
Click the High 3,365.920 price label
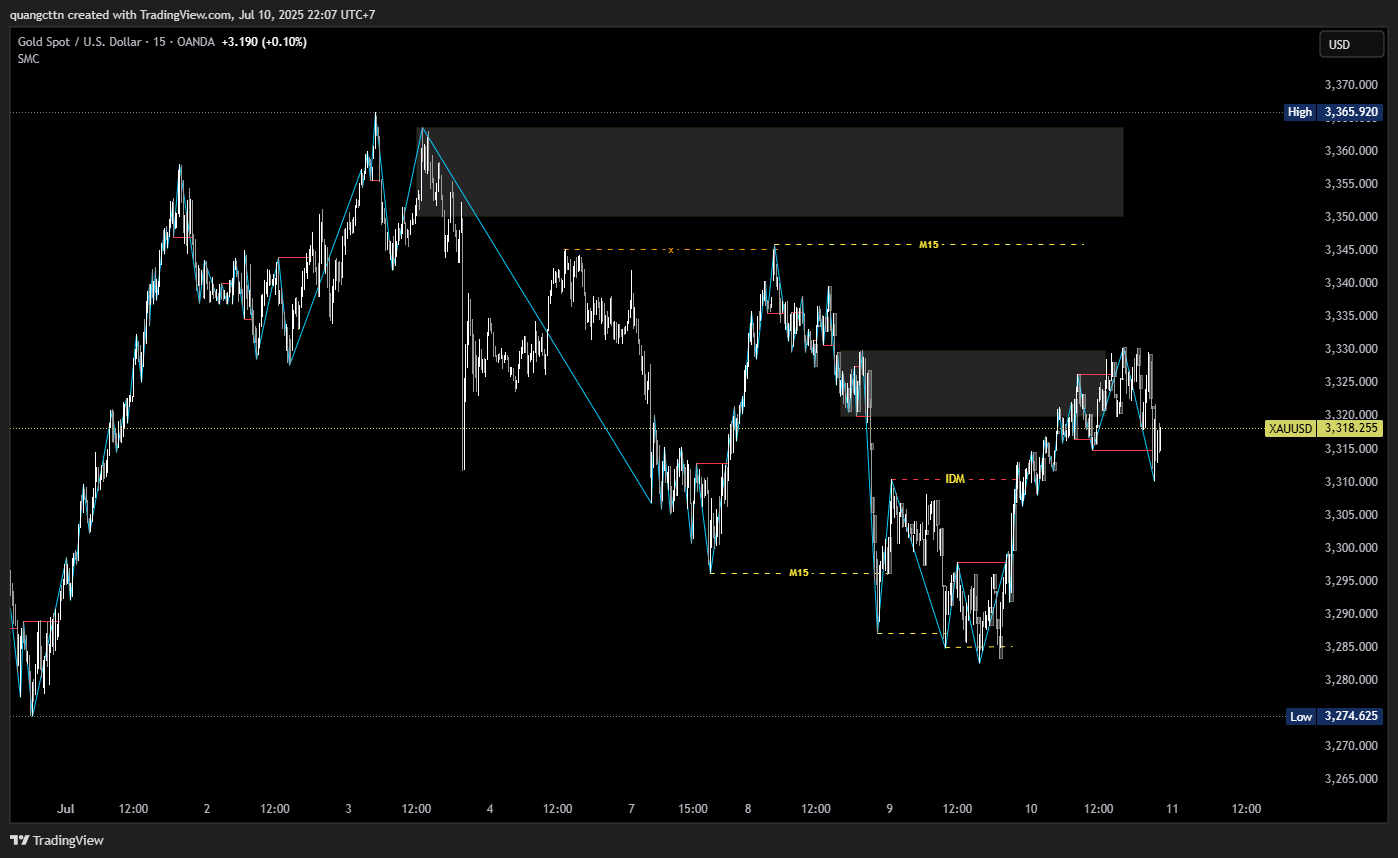click(x=1334, y=112)
